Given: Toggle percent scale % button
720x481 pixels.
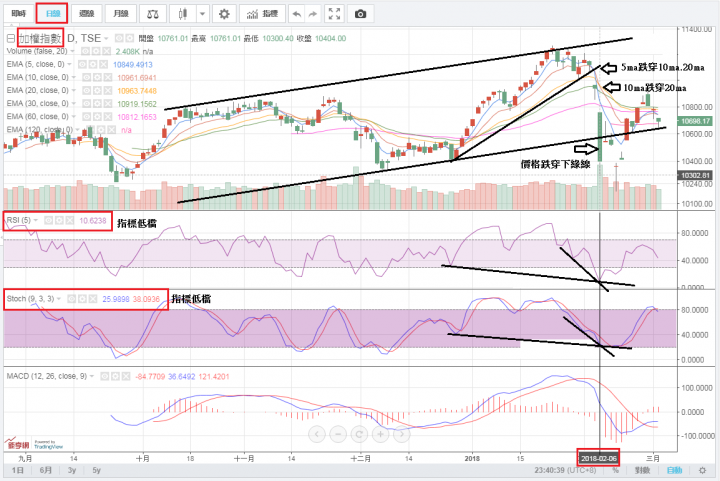Looking at the screenshot, I should (x=615, y=470).
